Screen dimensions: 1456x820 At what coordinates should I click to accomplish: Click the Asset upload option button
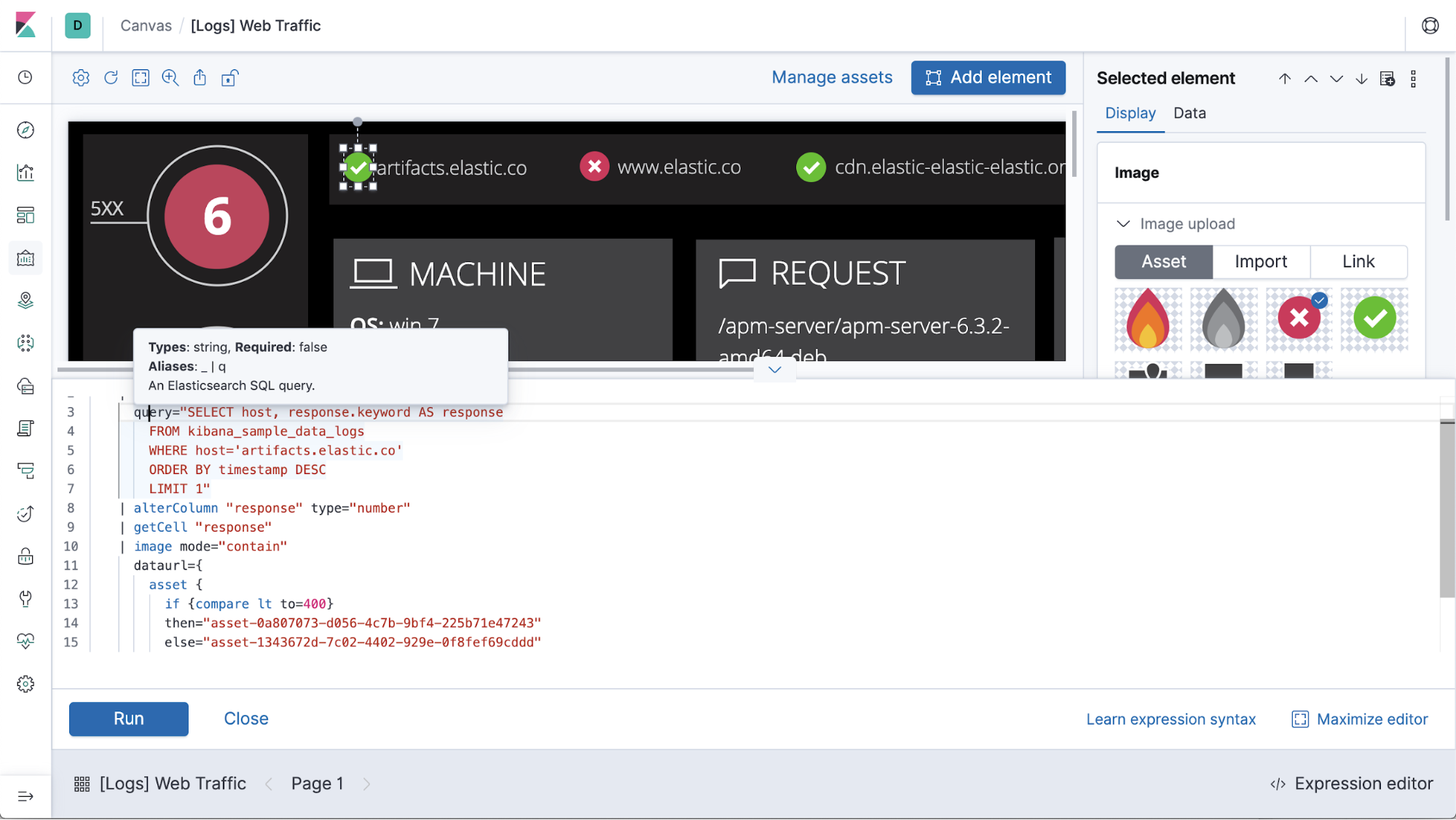(1163, 261)
